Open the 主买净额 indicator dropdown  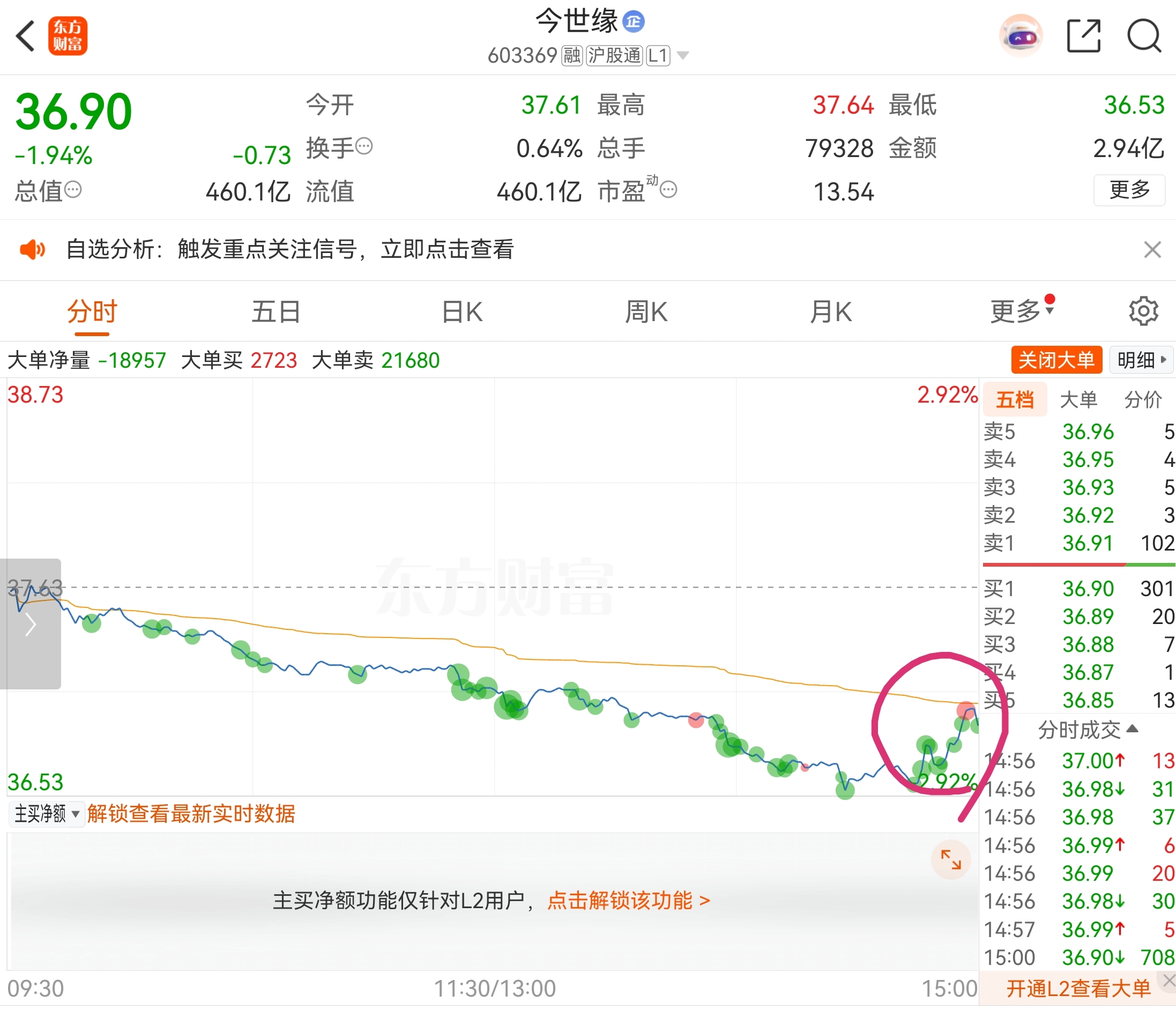47,814
